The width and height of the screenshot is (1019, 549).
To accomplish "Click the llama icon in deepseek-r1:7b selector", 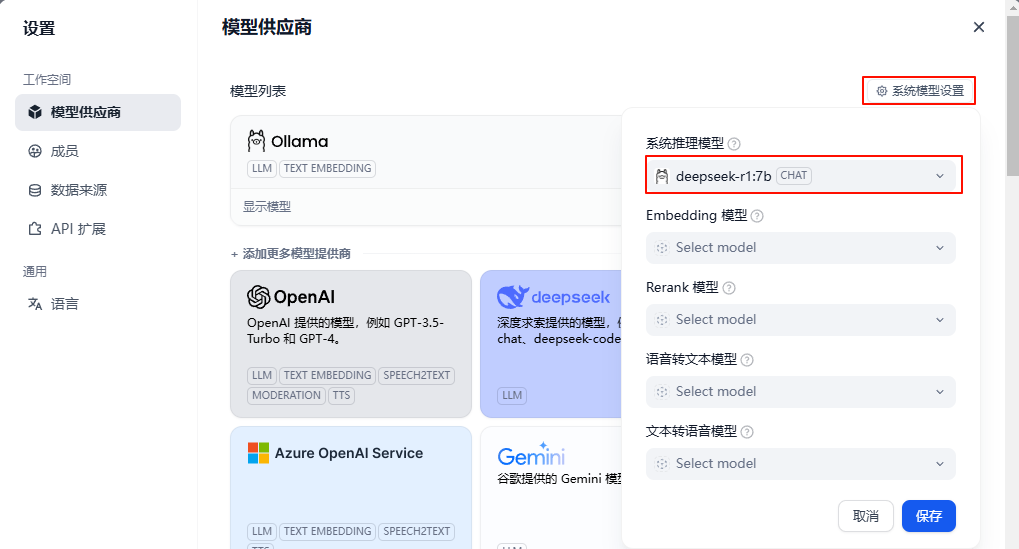I will (x=662, y=176).
